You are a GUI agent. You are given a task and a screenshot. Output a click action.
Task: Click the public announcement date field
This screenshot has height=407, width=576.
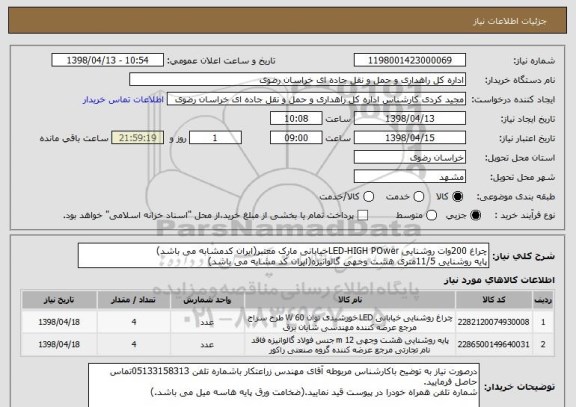click(108, 60)
